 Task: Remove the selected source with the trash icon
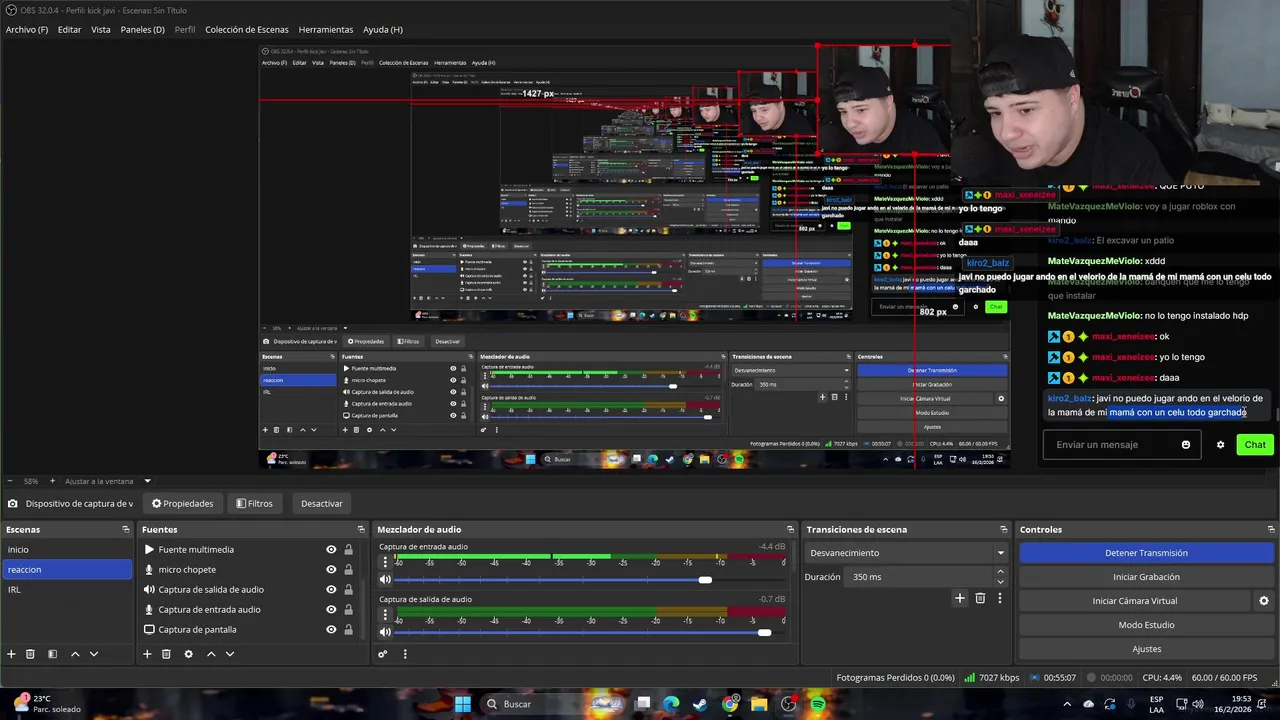point(166,654)
